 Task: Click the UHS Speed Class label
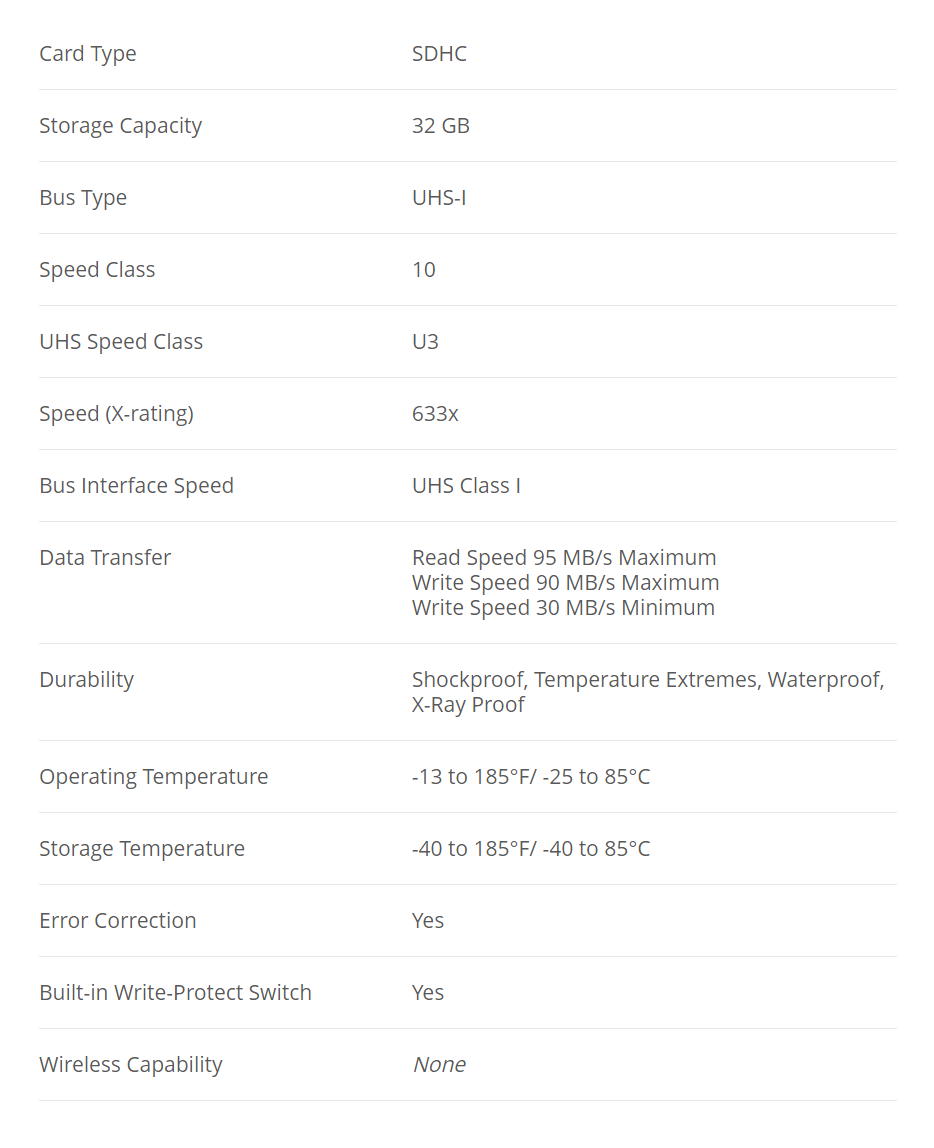point(122,342)
